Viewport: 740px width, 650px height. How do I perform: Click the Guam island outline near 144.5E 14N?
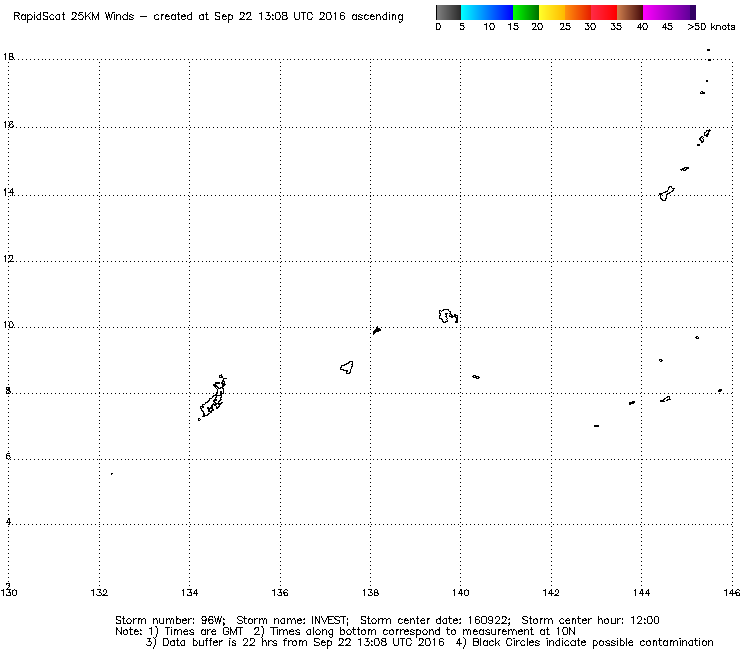666,194
